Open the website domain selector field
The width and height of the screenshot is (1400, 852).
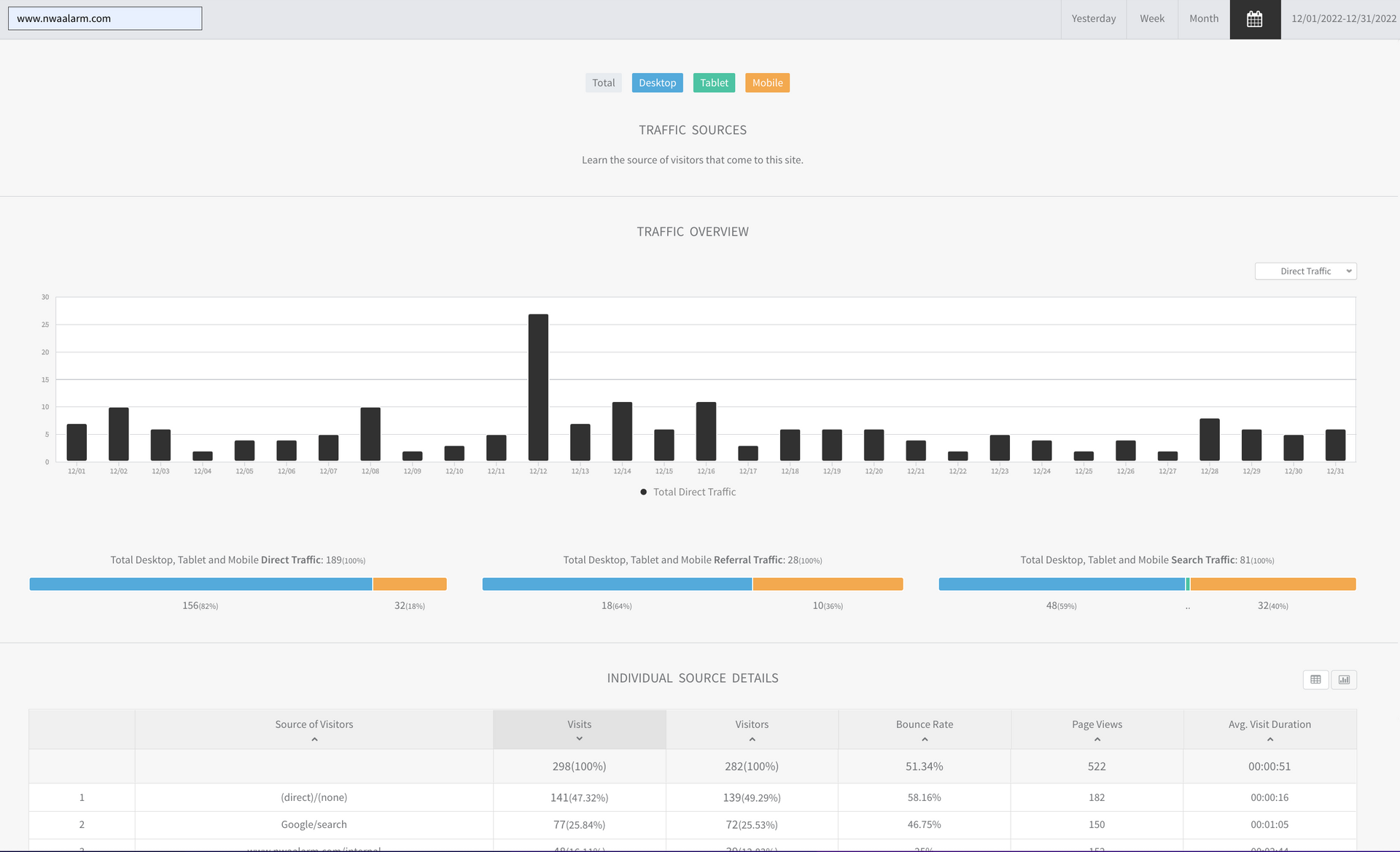pyautogui.click(x=105, y=19)
